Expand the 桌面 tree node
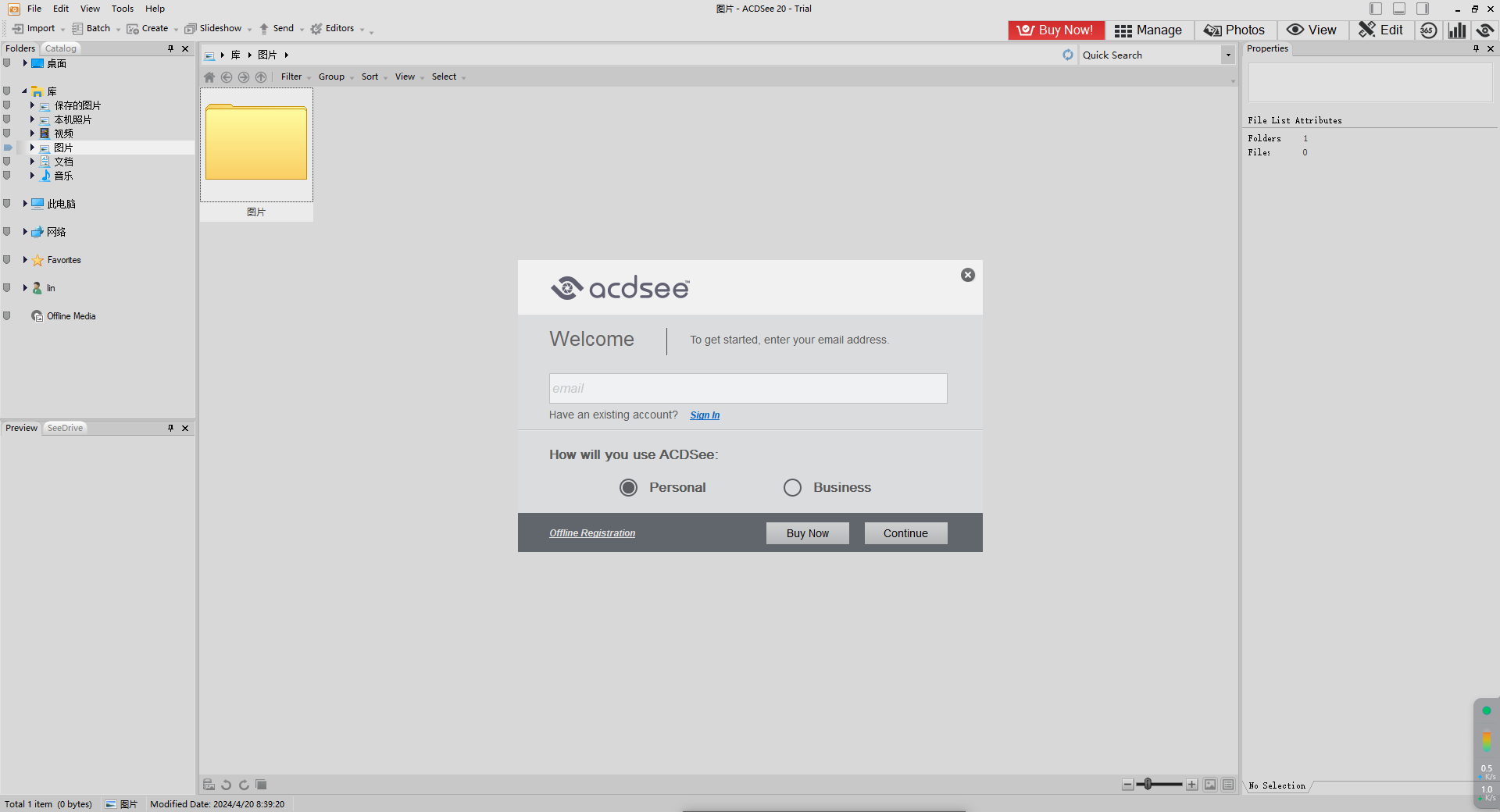This screenshot has height=812, width=1500. (x=25, y=63)
